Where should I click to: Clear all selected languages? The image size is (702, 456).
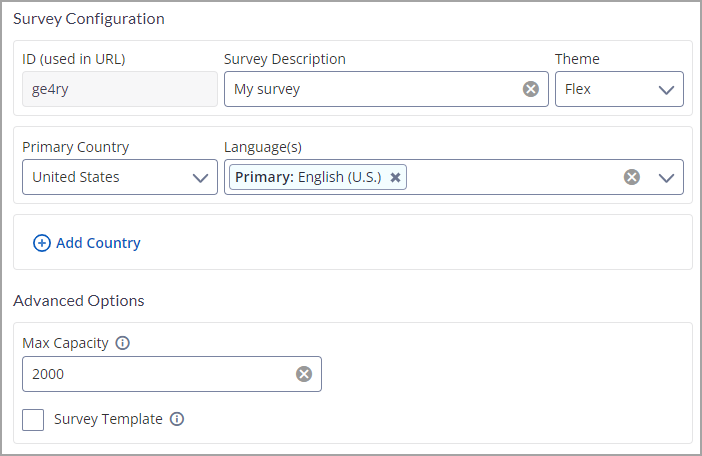(632, 177)
